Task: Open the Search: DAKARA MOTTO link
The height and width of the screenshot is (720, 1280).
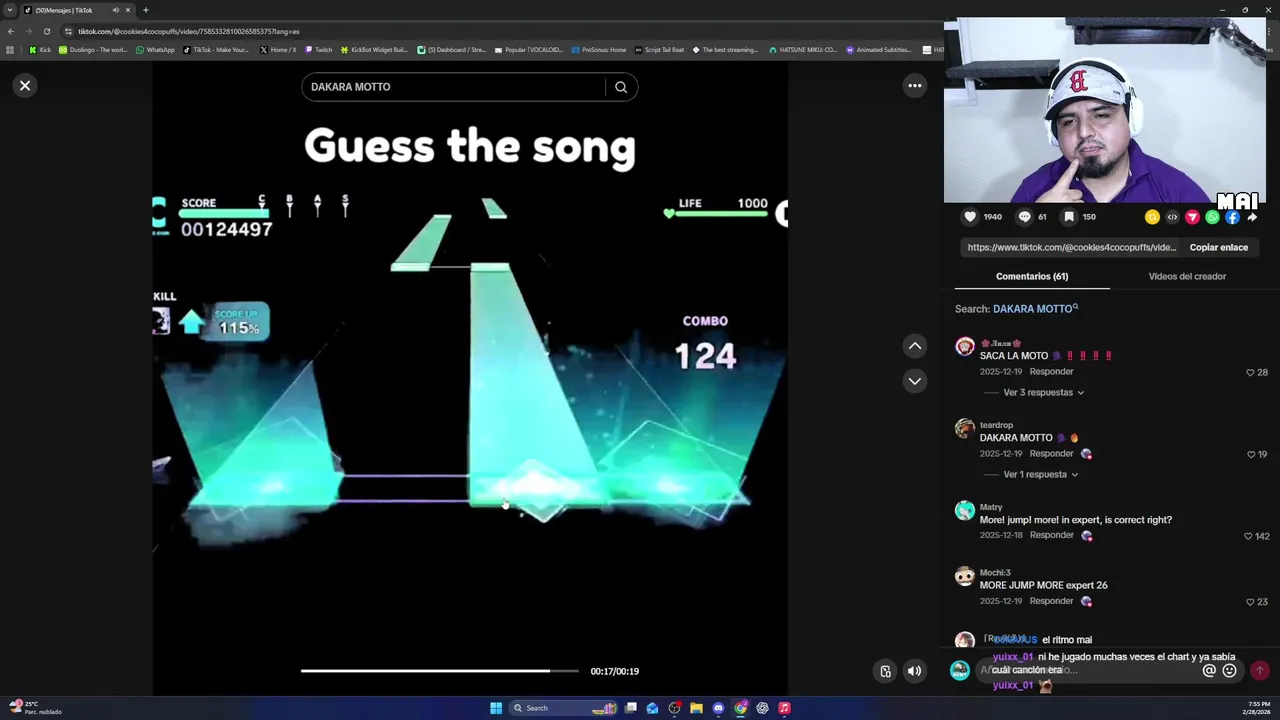Action: (x=1035, y=309)
